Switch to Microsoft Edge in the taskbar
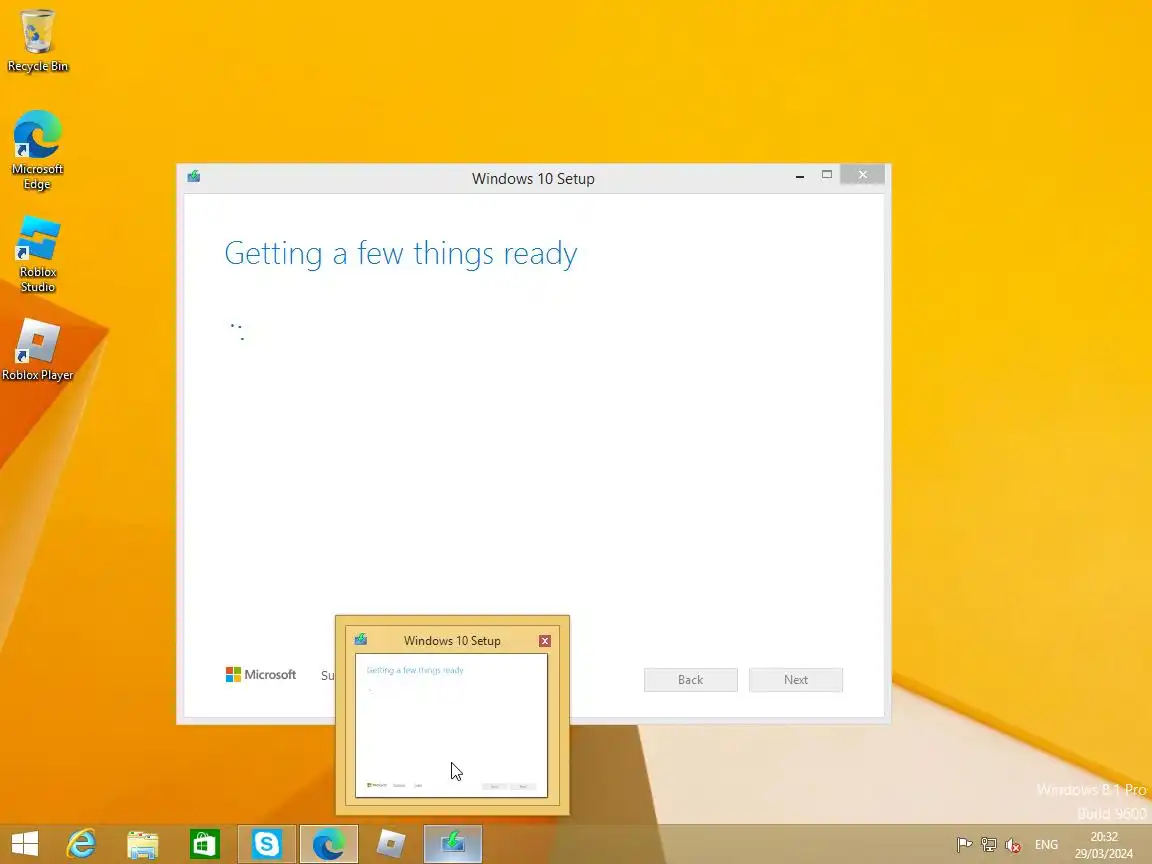 coord(328,843)
